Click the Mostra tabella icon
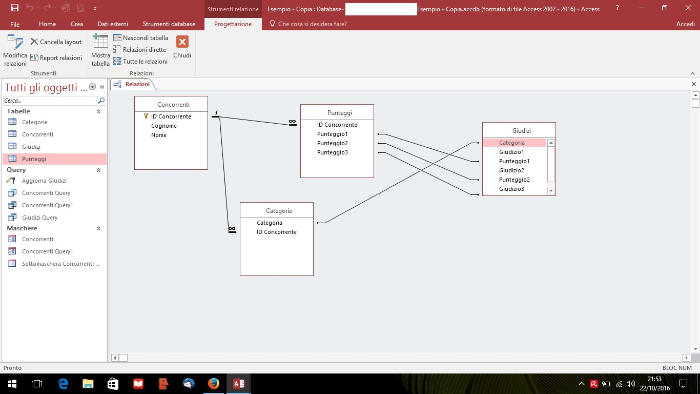Image resolution: width=700 pixels, height=394 pixels. [x=100, y=41]
